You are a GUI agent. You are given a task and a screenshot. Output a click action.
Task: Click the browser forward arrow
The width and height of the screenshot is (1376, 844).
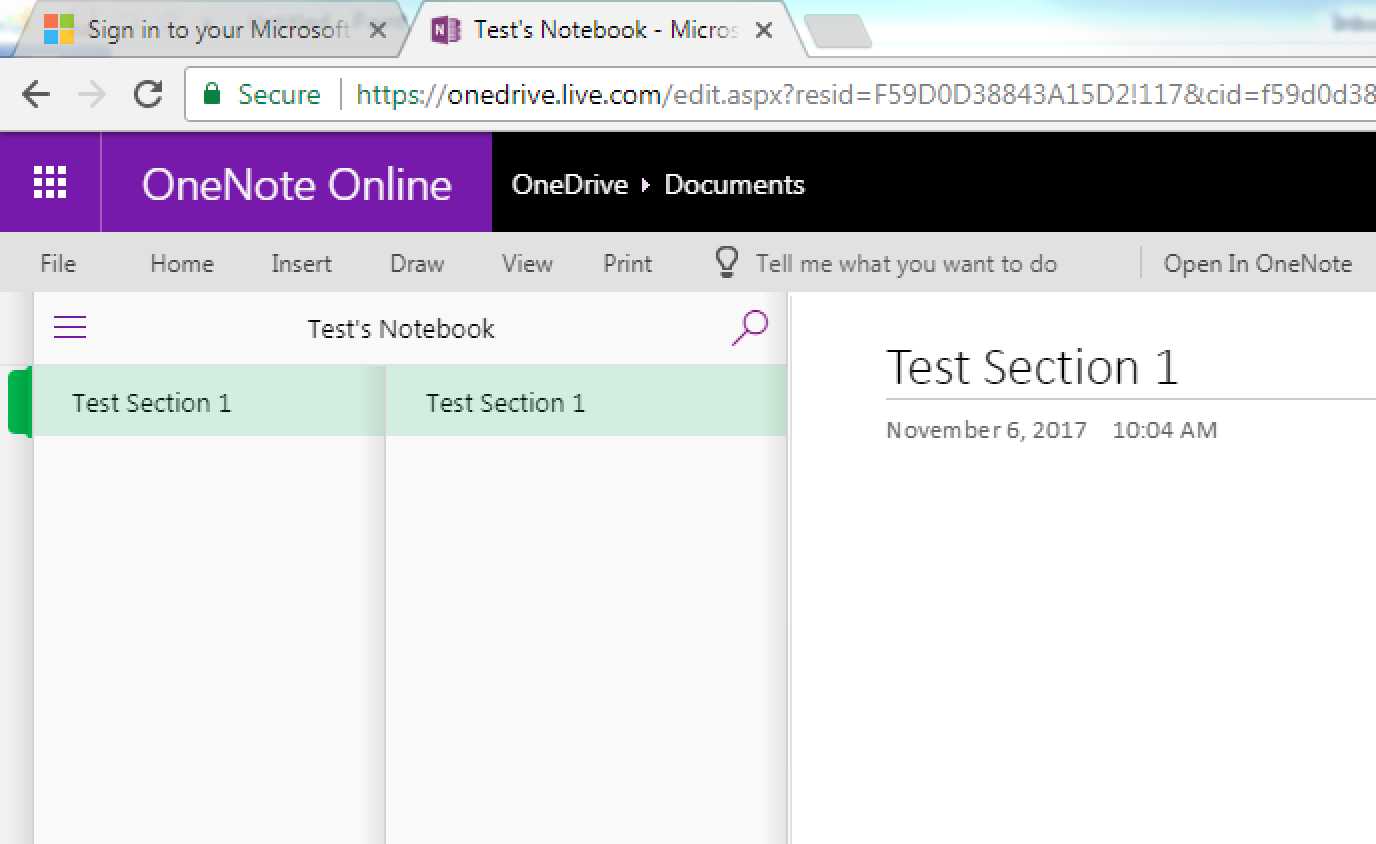(x=92, y=95)
